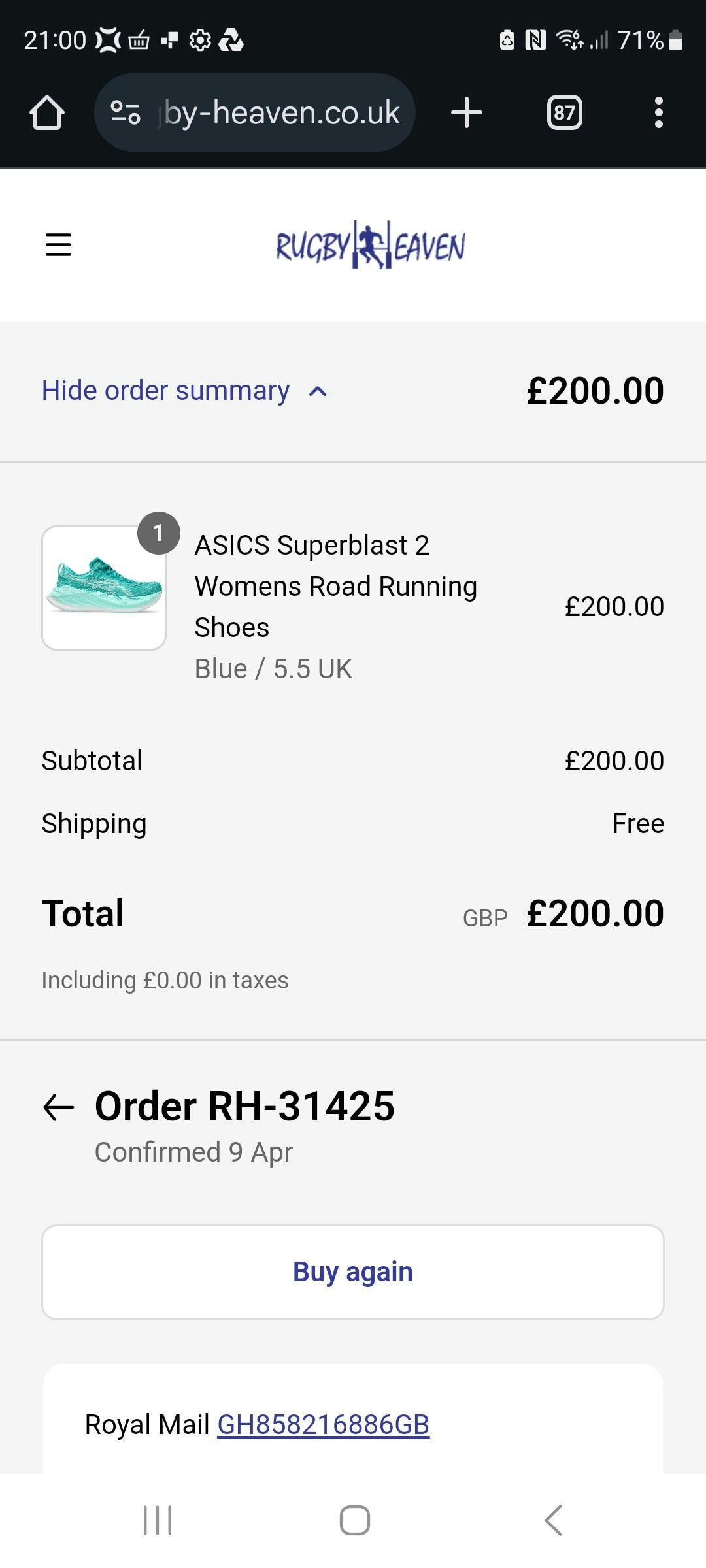Open a new tab with plus icon
Image resolution: width=706 pixels, height=1568 pixels.
(x=467, y=112)
